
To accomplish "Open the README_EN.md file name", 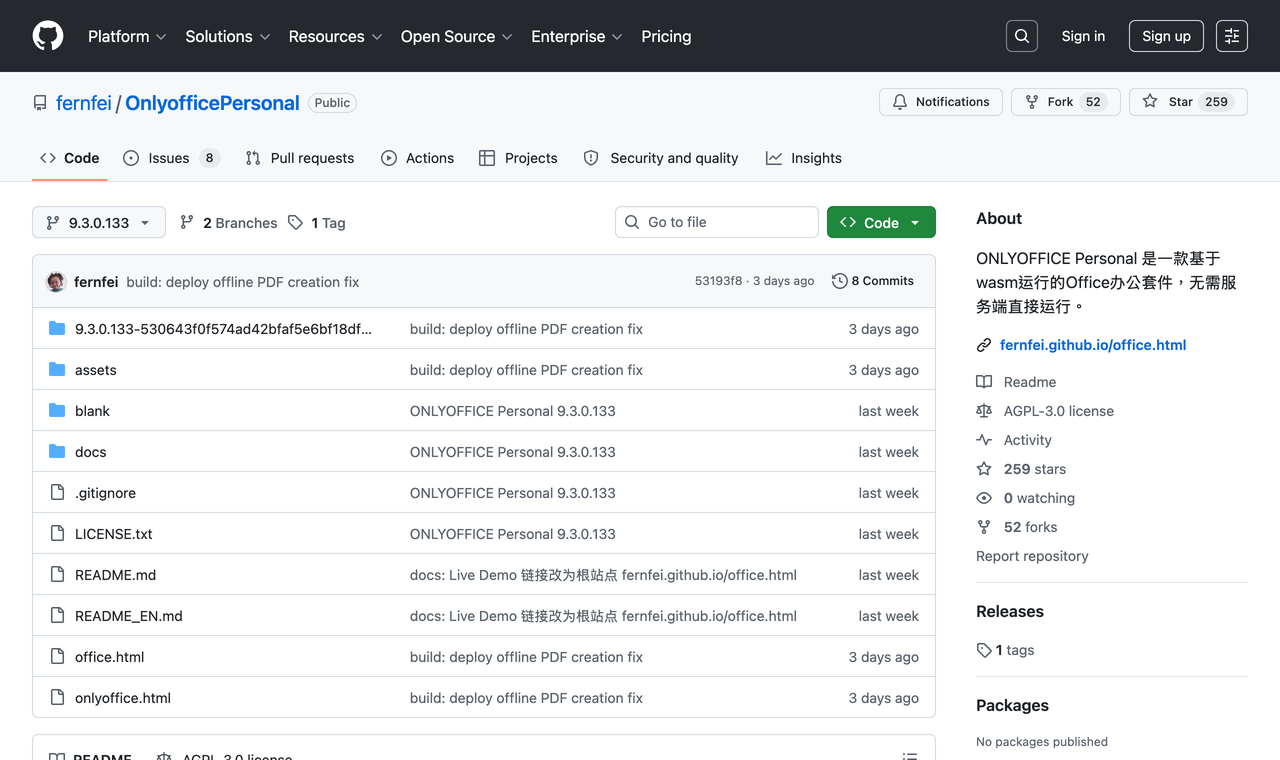I will (129, 616).
